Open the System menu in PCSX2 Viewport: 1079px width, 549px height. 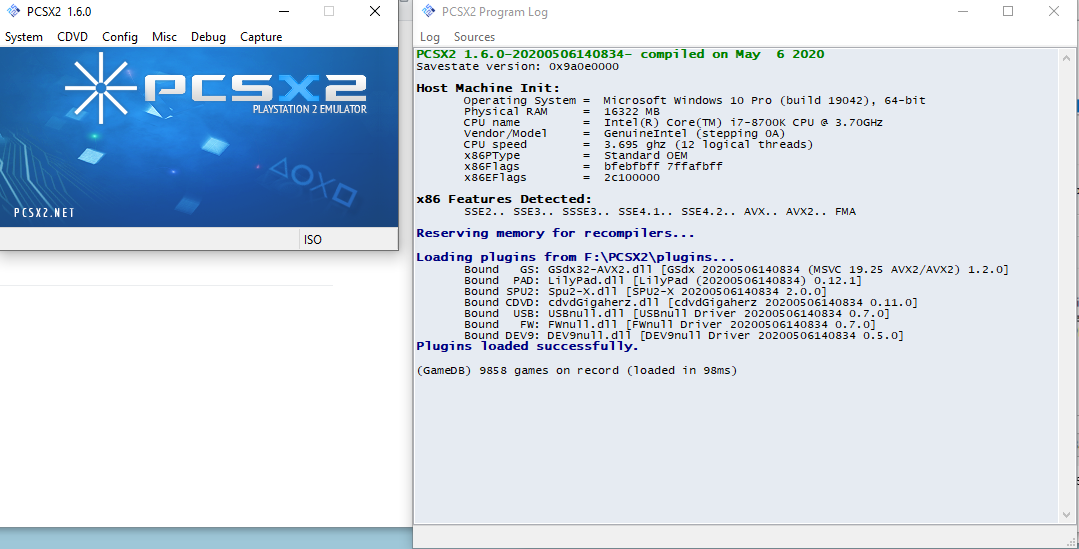(23, 37)
